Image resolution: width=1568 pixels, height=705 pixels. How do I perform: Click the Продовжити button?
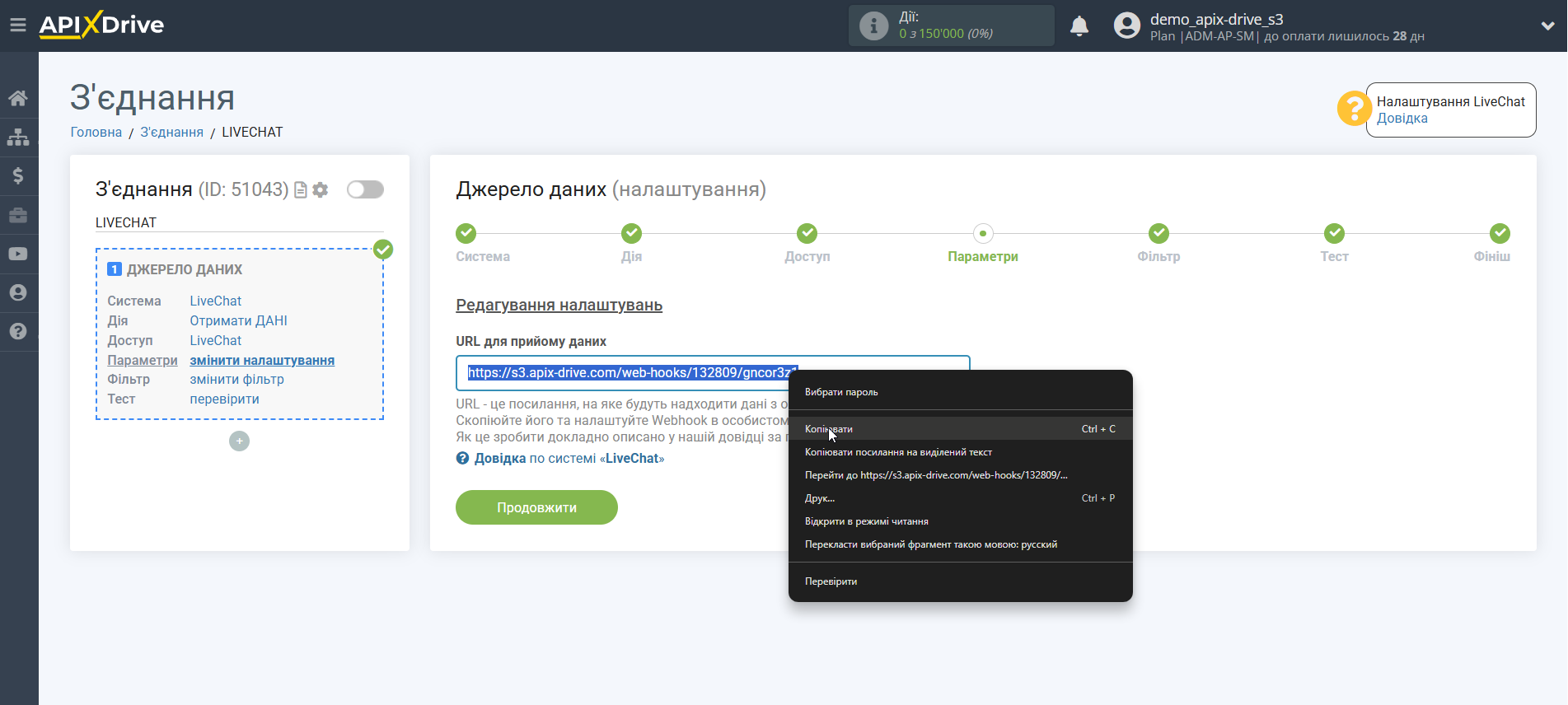point(536,507)
